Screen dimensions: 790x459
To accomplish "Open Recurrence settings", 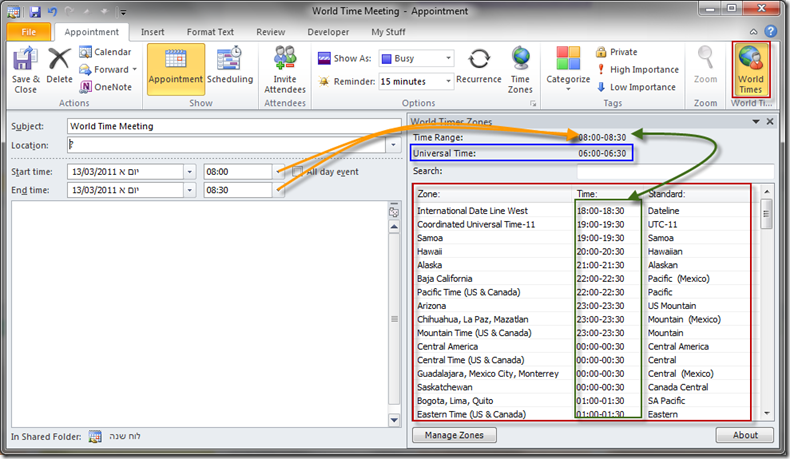I will click(x=479, y=65).
